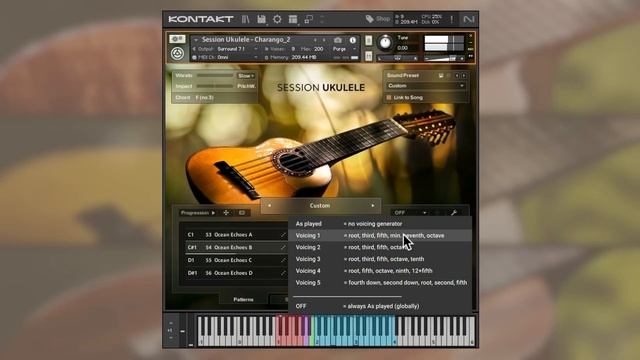The height and width of the screenshot is (360, 640).
Task: Shift keyboard octave down with minus
Action: coord(171,338)
